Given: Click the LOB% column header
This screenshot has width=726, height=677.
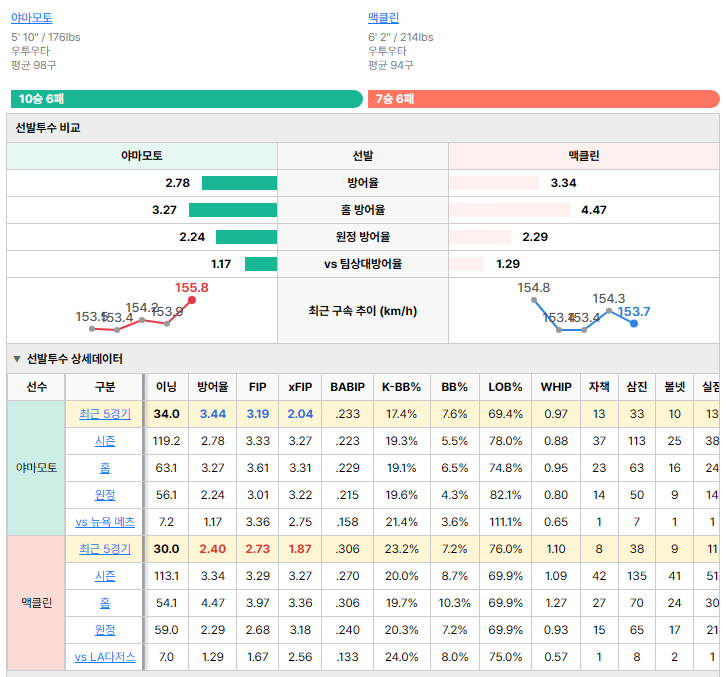Looking at the screenshot, I should pos(505,387).
